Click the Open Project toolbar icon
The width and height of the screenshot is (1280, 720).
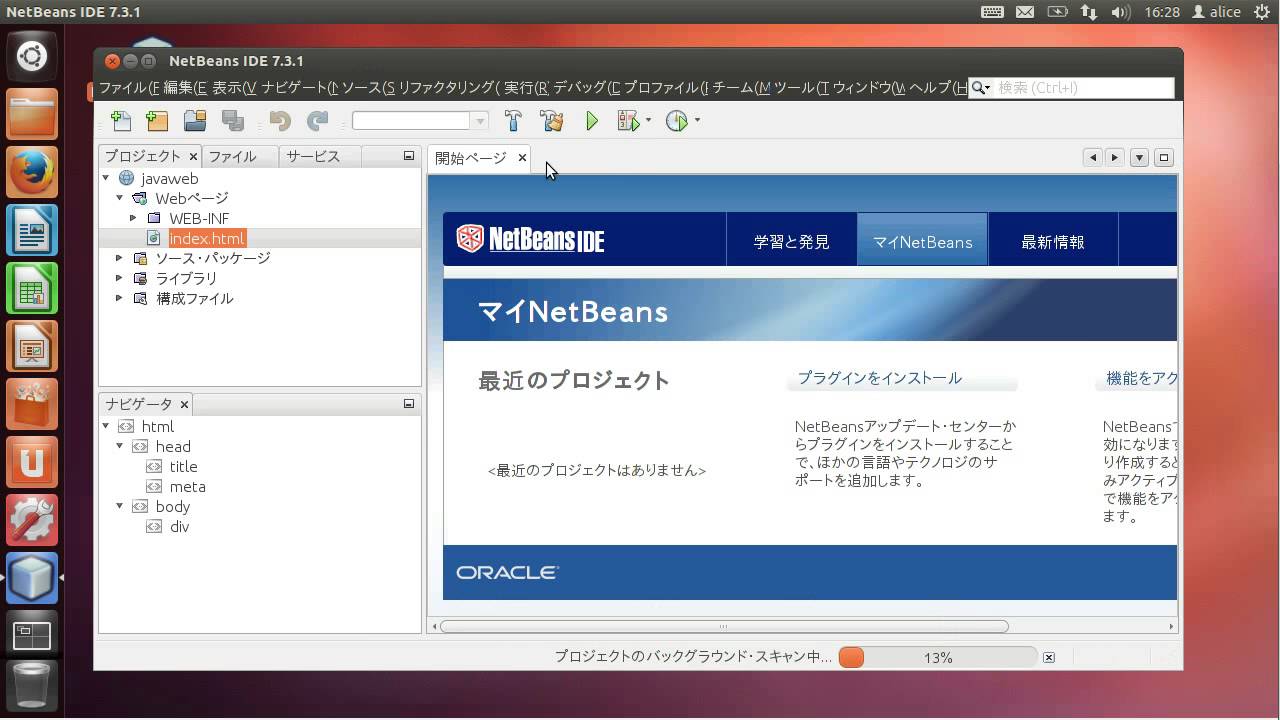(x=195, y=121)
